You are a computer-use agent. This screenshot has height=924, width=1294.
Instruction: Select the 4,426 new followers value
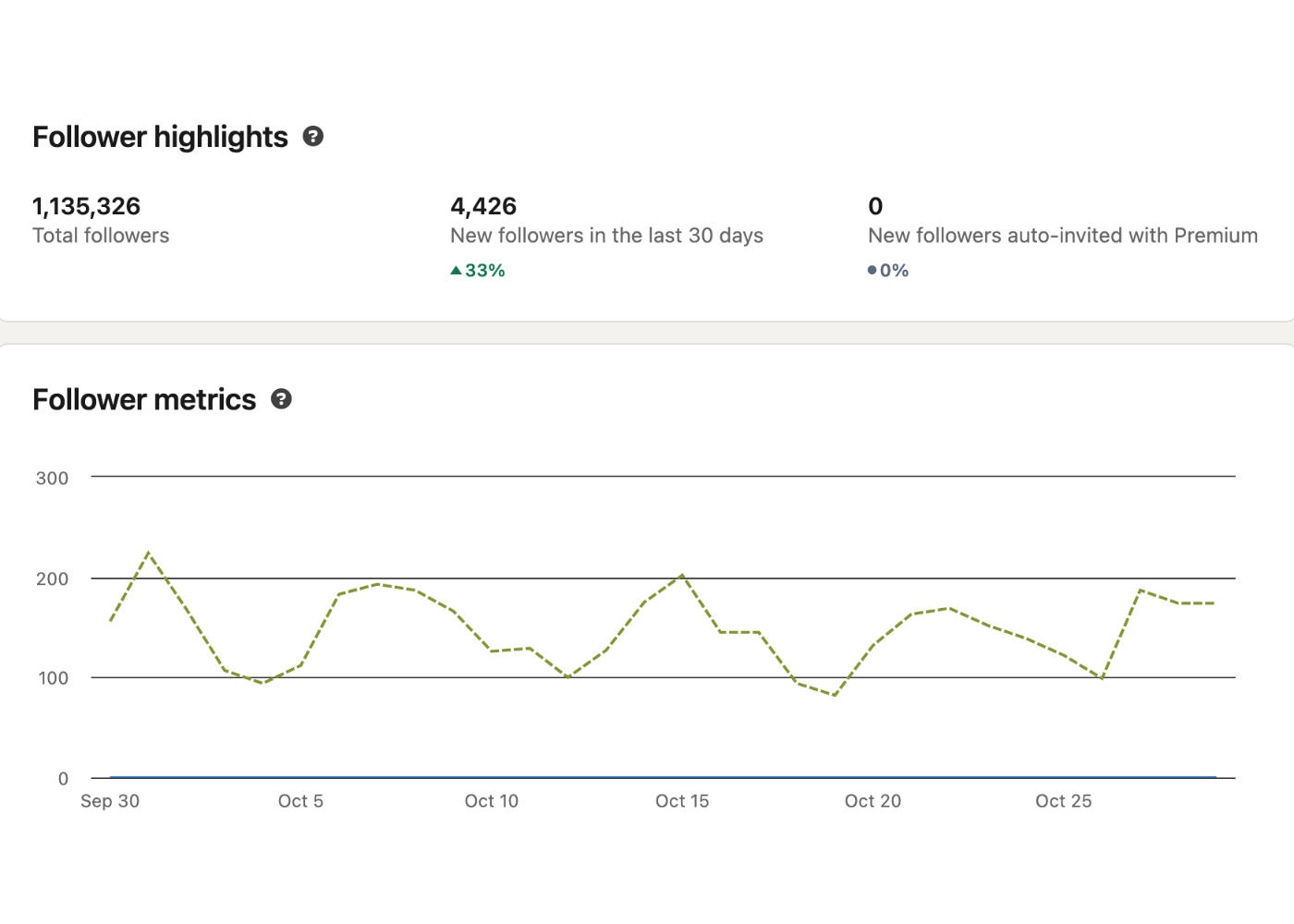482,205
